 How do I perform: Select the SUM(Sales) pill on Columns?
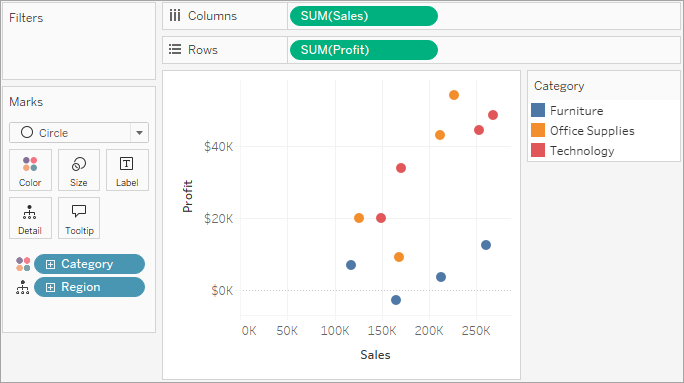364,16
